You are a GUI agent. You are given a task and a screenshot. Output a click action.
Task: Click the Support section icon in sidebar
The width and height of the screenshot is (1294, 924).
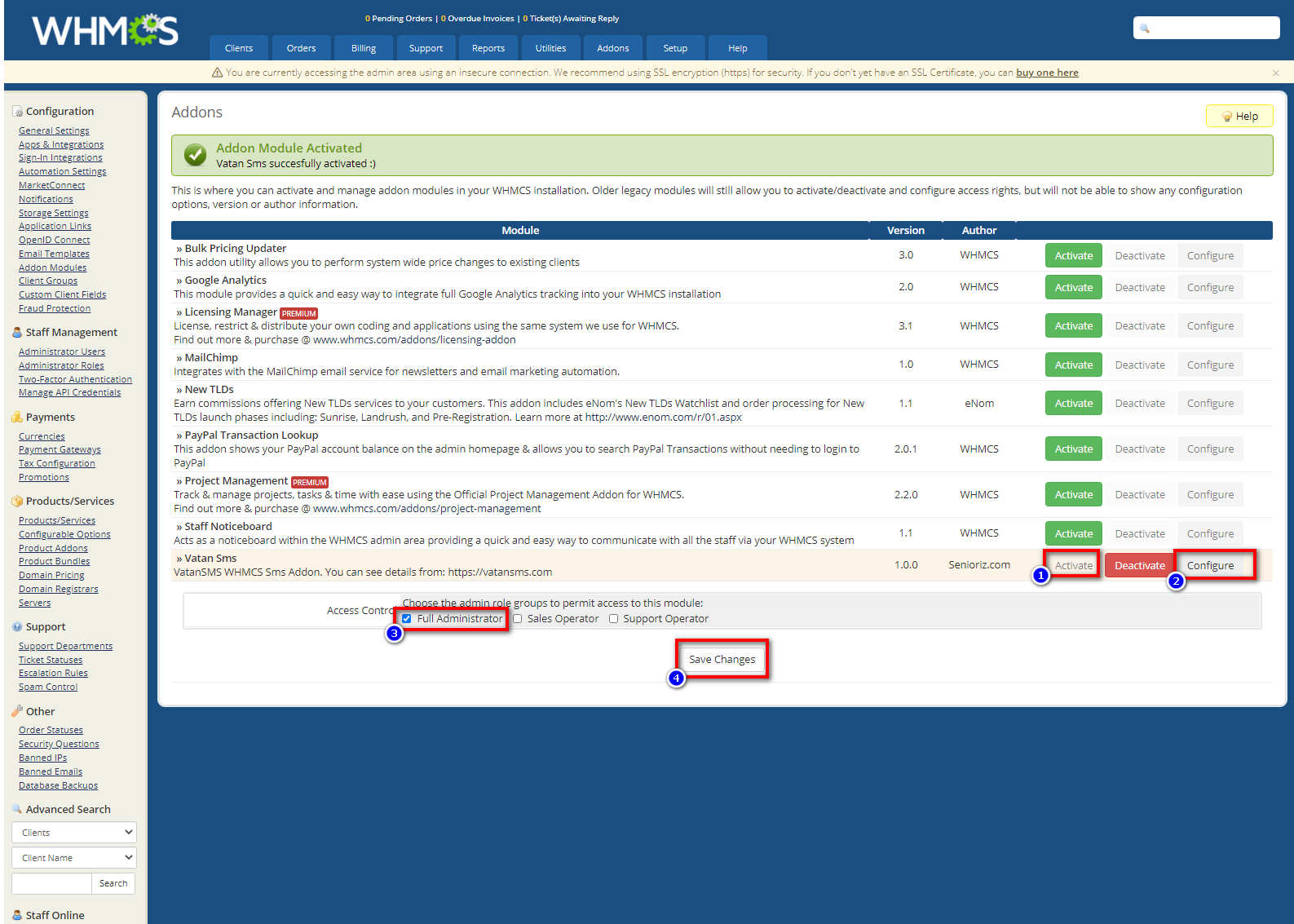click(17, 627)
